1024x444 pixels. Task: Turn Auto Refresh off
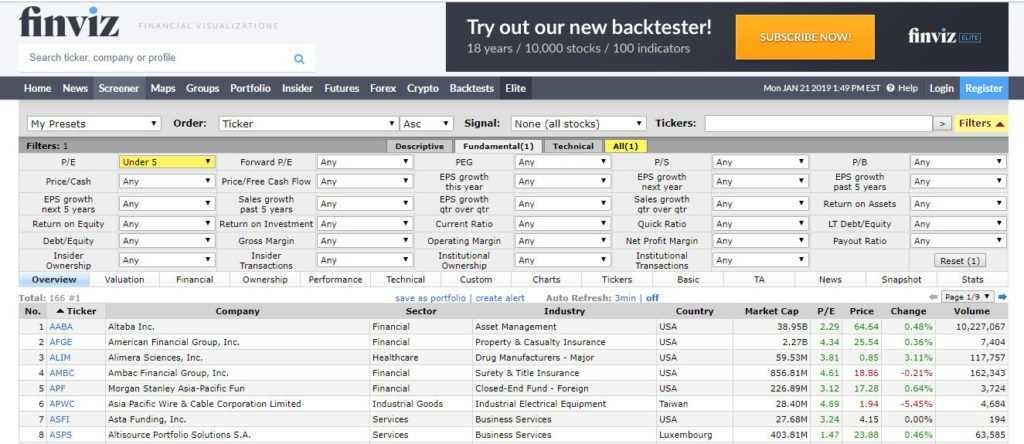(652, 298)
